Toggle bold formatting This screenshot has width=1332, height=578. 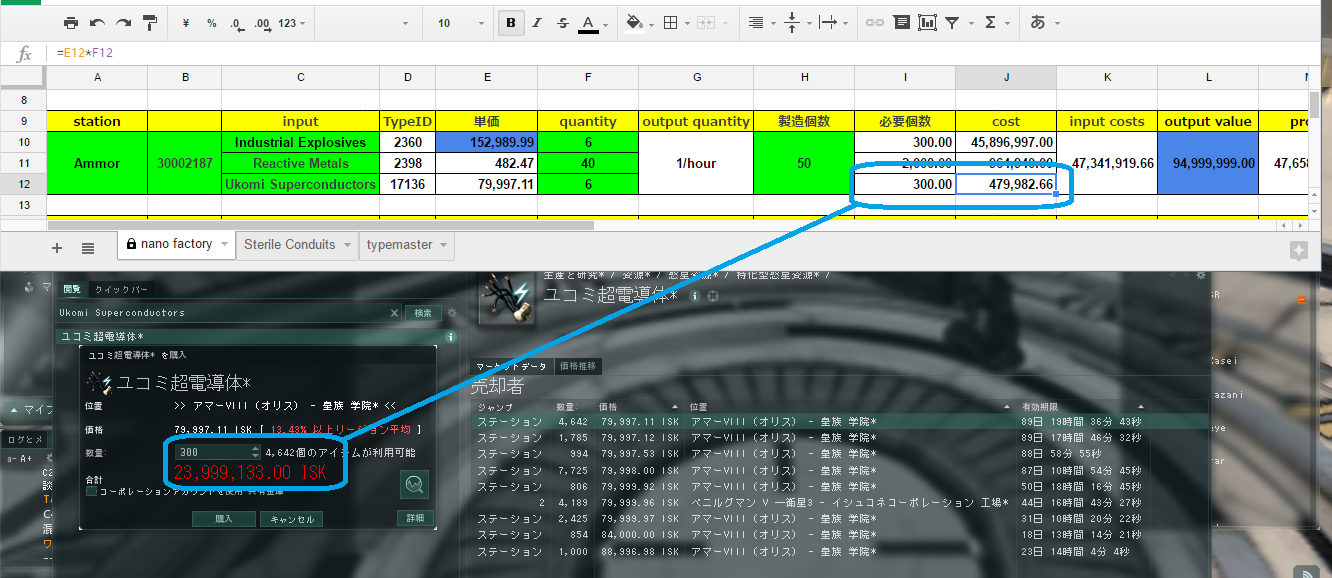(x=511, y=22)
